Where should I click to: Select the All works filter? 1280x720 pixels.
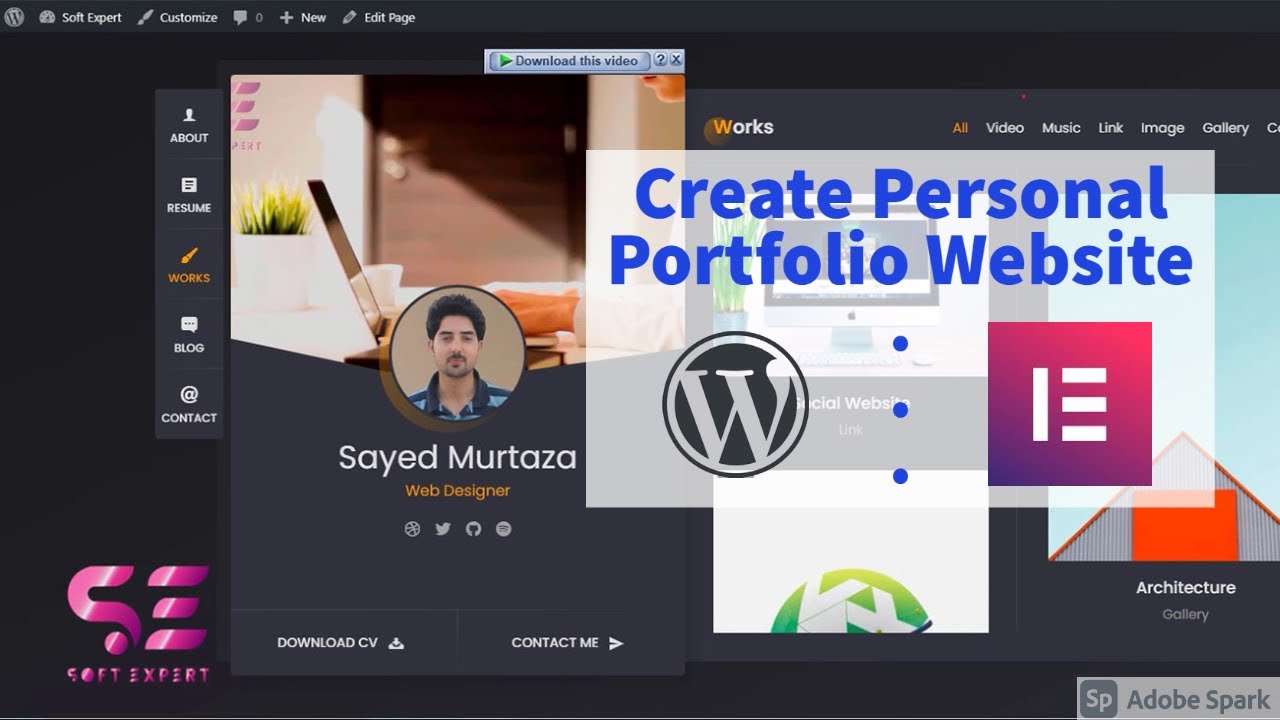960,128
